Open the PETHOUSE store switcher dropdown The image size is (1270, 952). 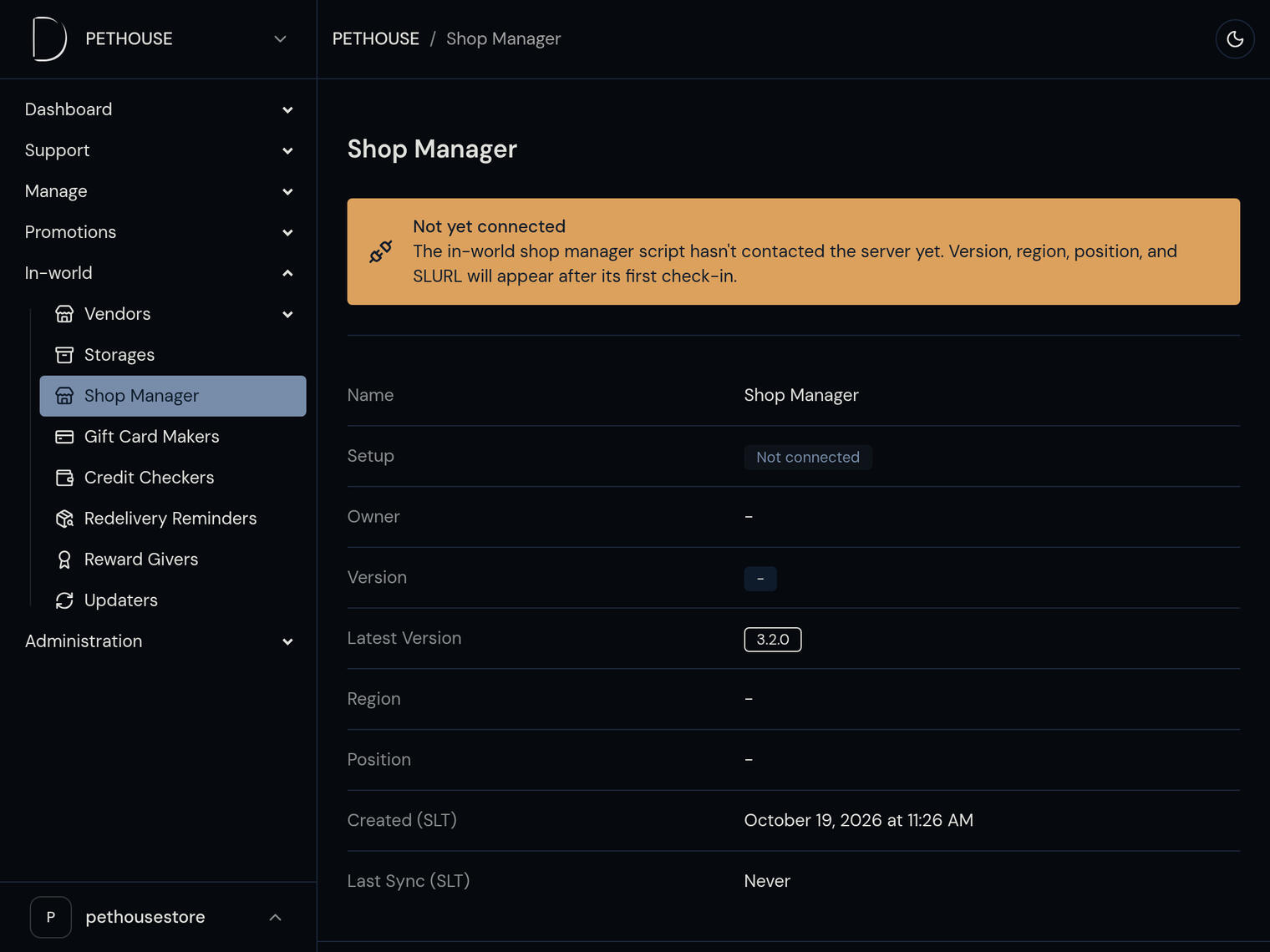tap(159, 39)
